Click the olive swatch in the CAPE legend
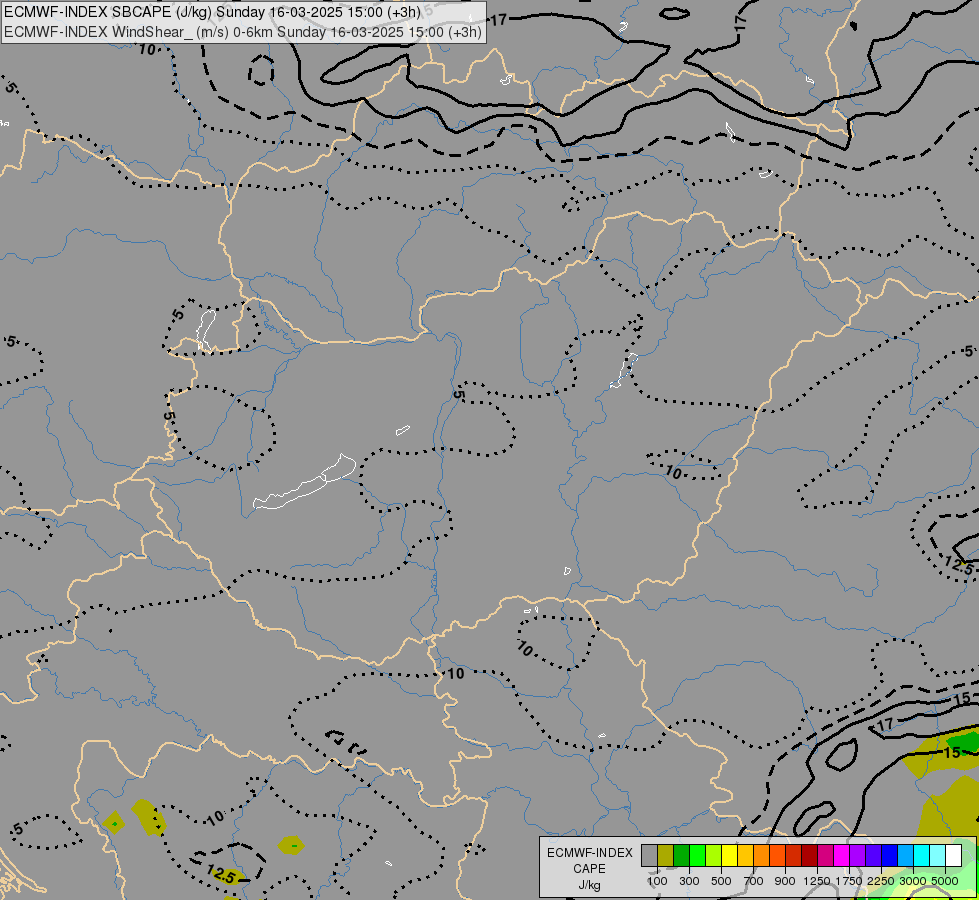The width and height of the screenshot is (979, 900). [x=666, y=855]
